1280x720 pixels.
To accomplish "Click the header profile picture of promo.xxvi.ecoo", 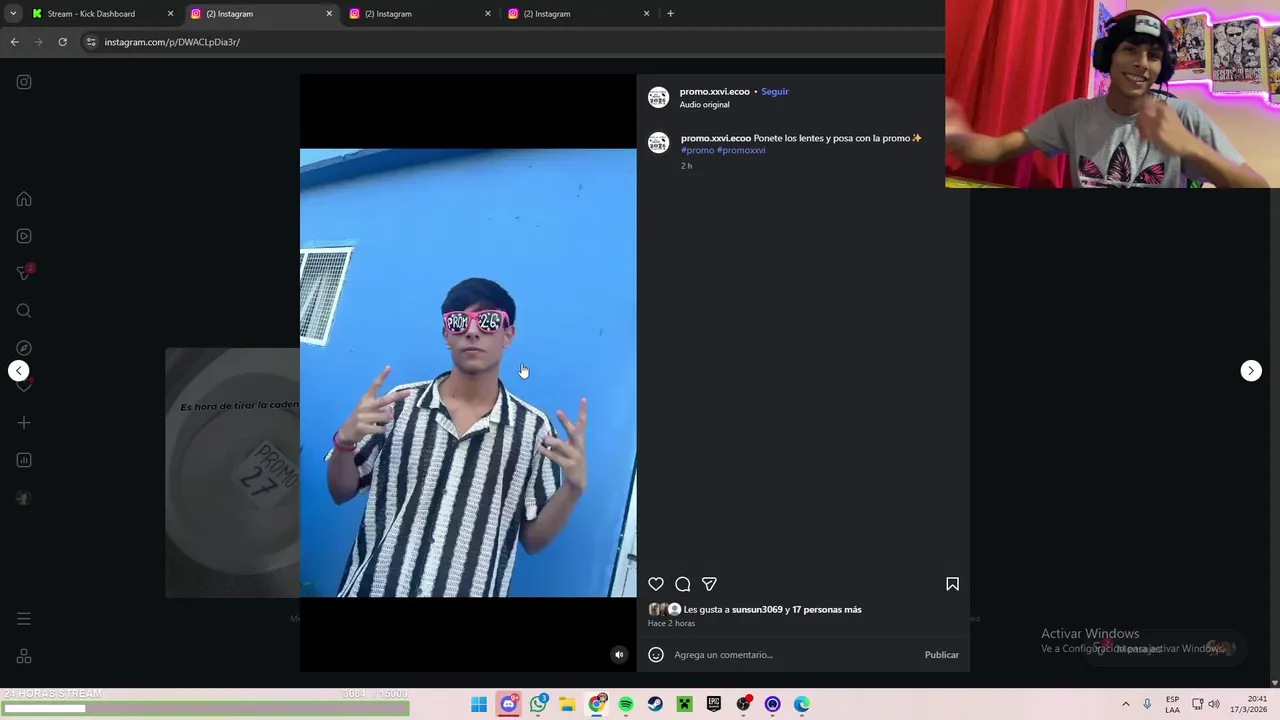I will pos(658,97).
